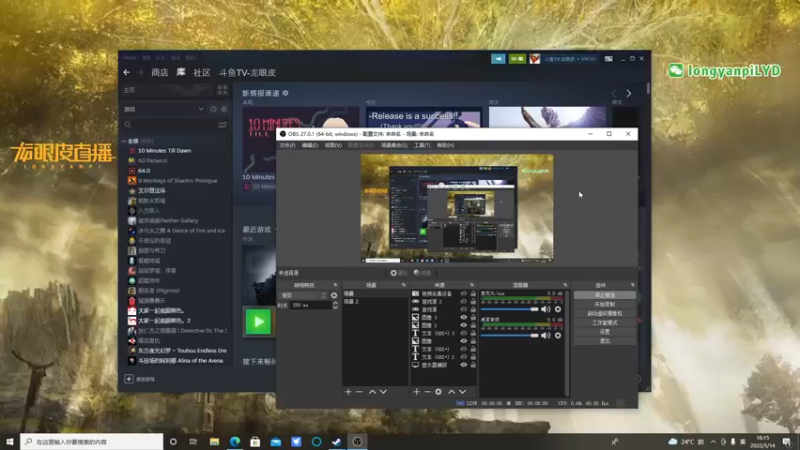Switch to Steam 商店 tab
The width and height of the screenshot is (800, 450).
[x=160, y=72]
